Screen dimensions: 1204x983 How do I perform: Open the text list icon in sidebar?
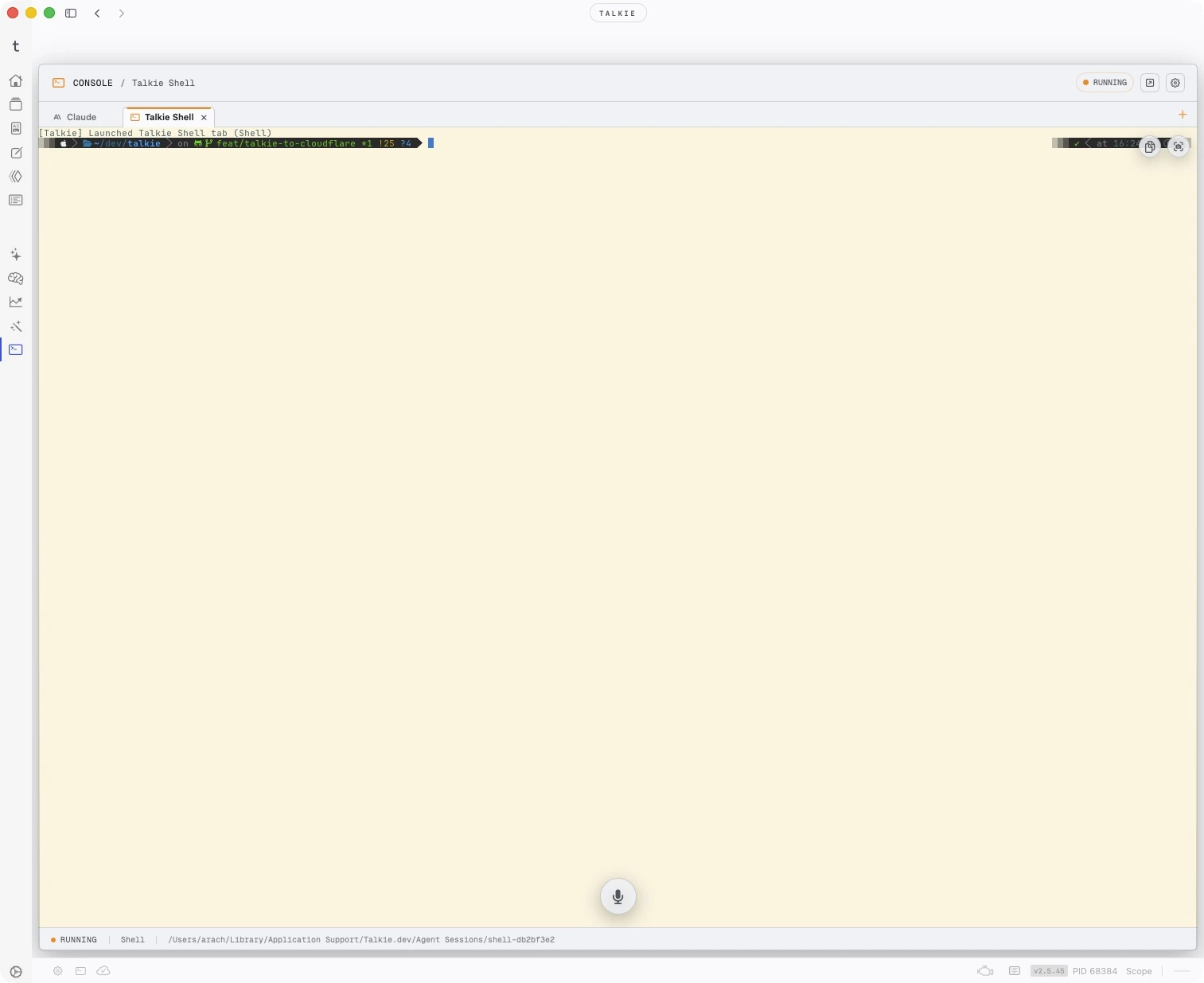click(16, 201)
